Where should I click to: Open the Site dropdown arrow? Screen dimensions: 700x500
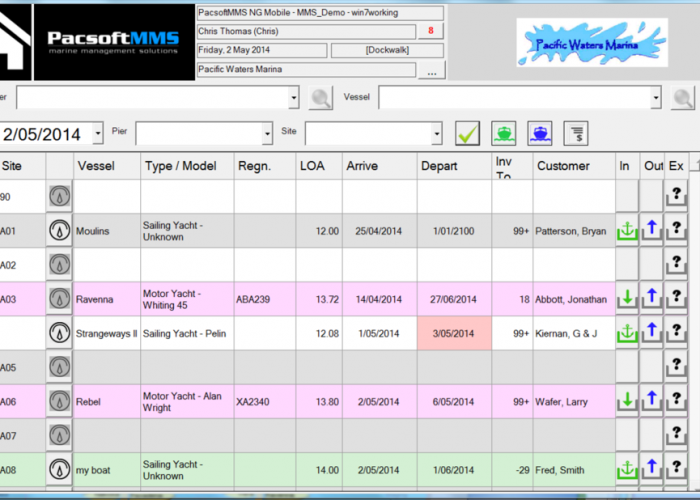pyautogui.click(x=437, y=133)
